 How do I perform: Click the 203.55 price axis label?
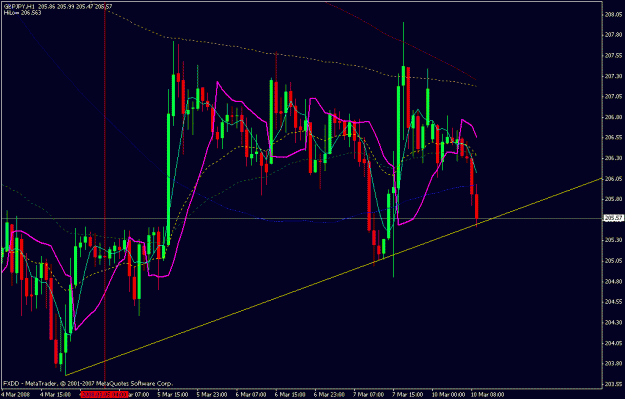(613, 384)
